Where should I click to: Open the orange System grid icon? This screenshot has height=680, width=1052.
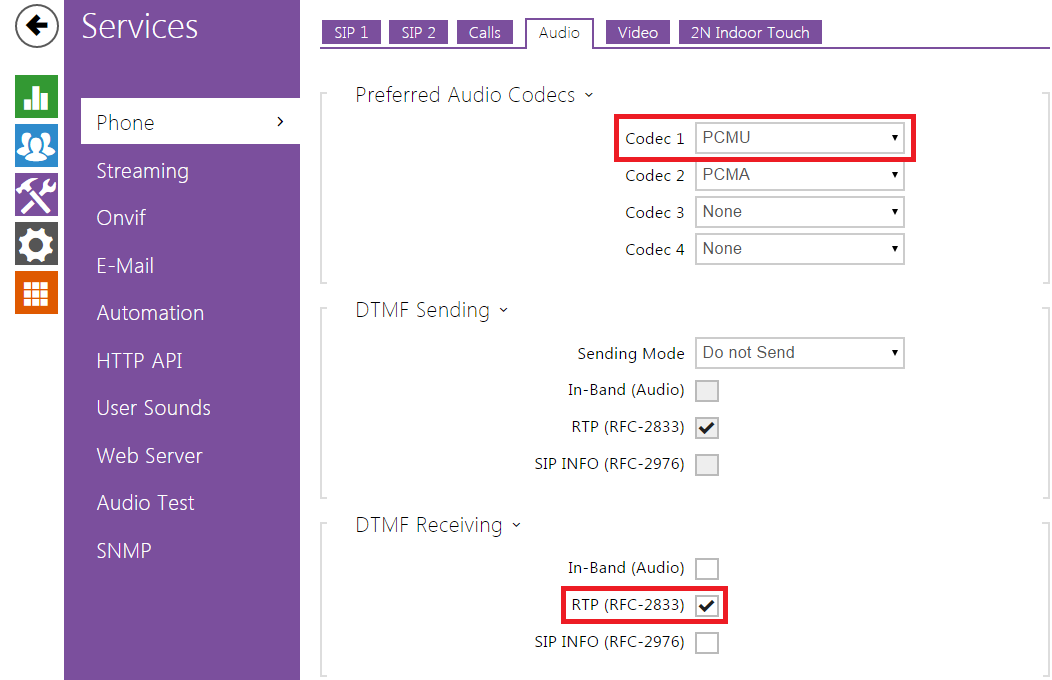click(36, 292)
